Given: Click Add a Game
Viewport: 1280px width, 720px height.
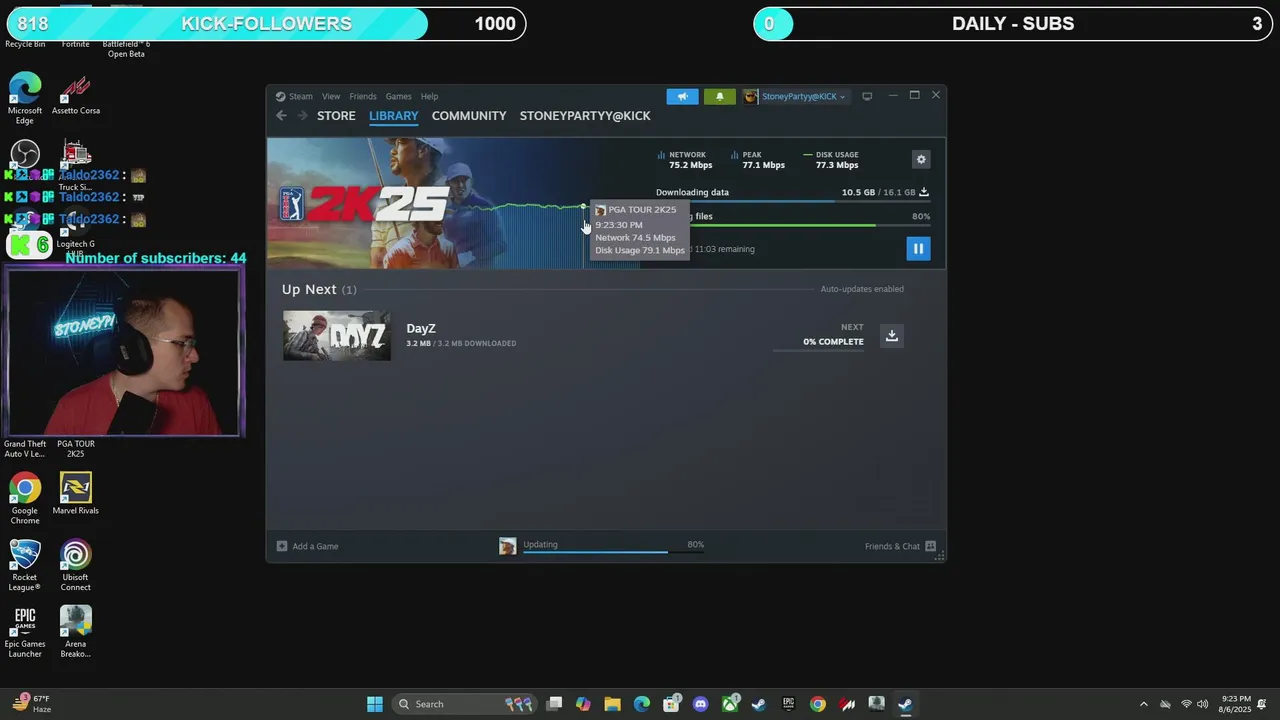Looking at the screenshot, I should coord(308,546).
